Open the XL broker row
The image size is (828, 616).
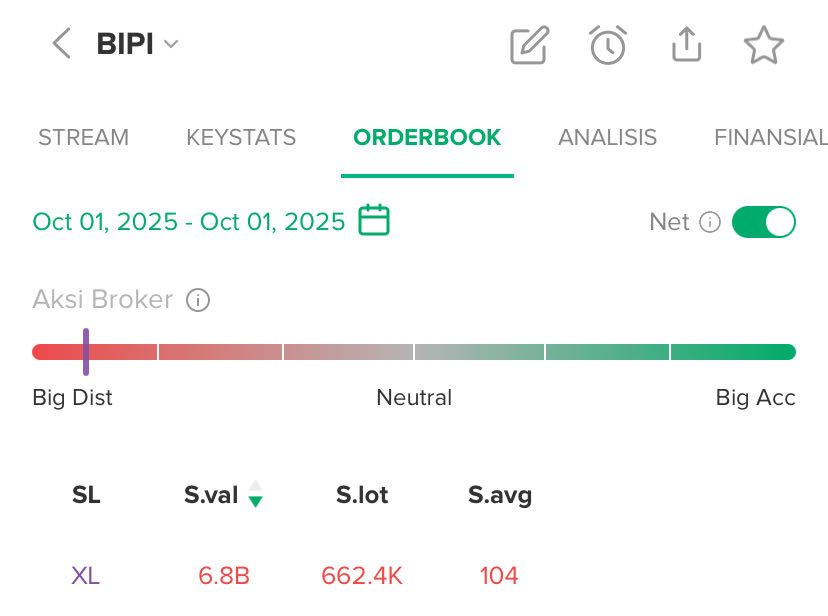click(x=86, y=576)
